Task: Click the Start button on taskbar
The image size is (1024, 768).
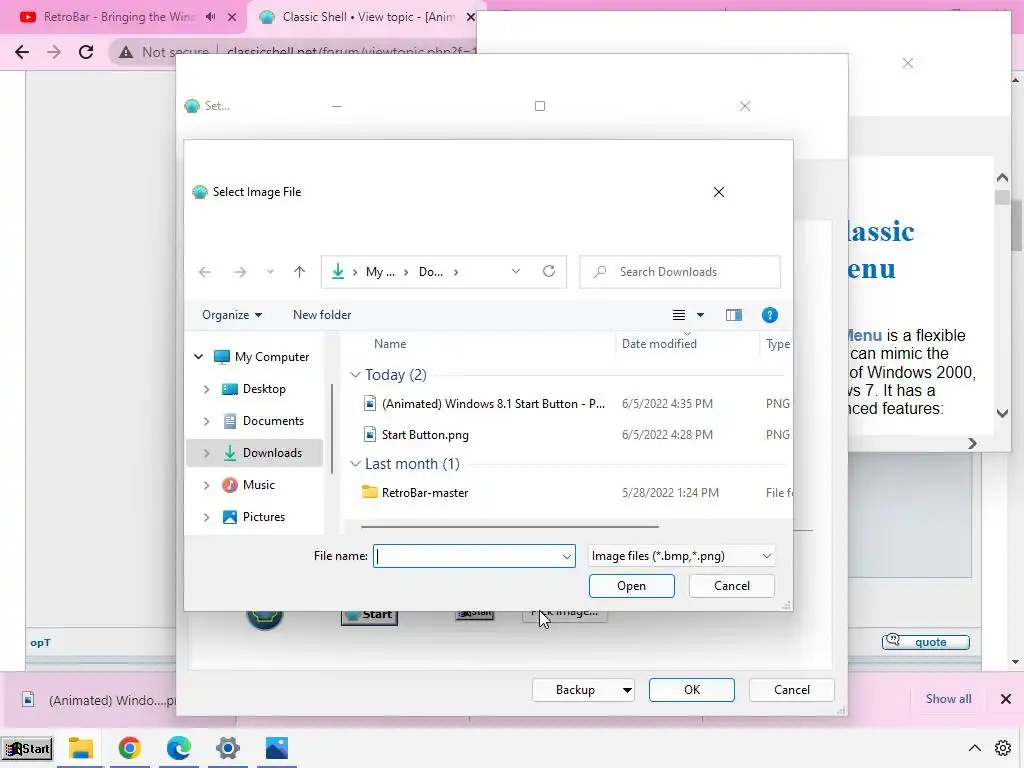Action: [x=27, y=748]
